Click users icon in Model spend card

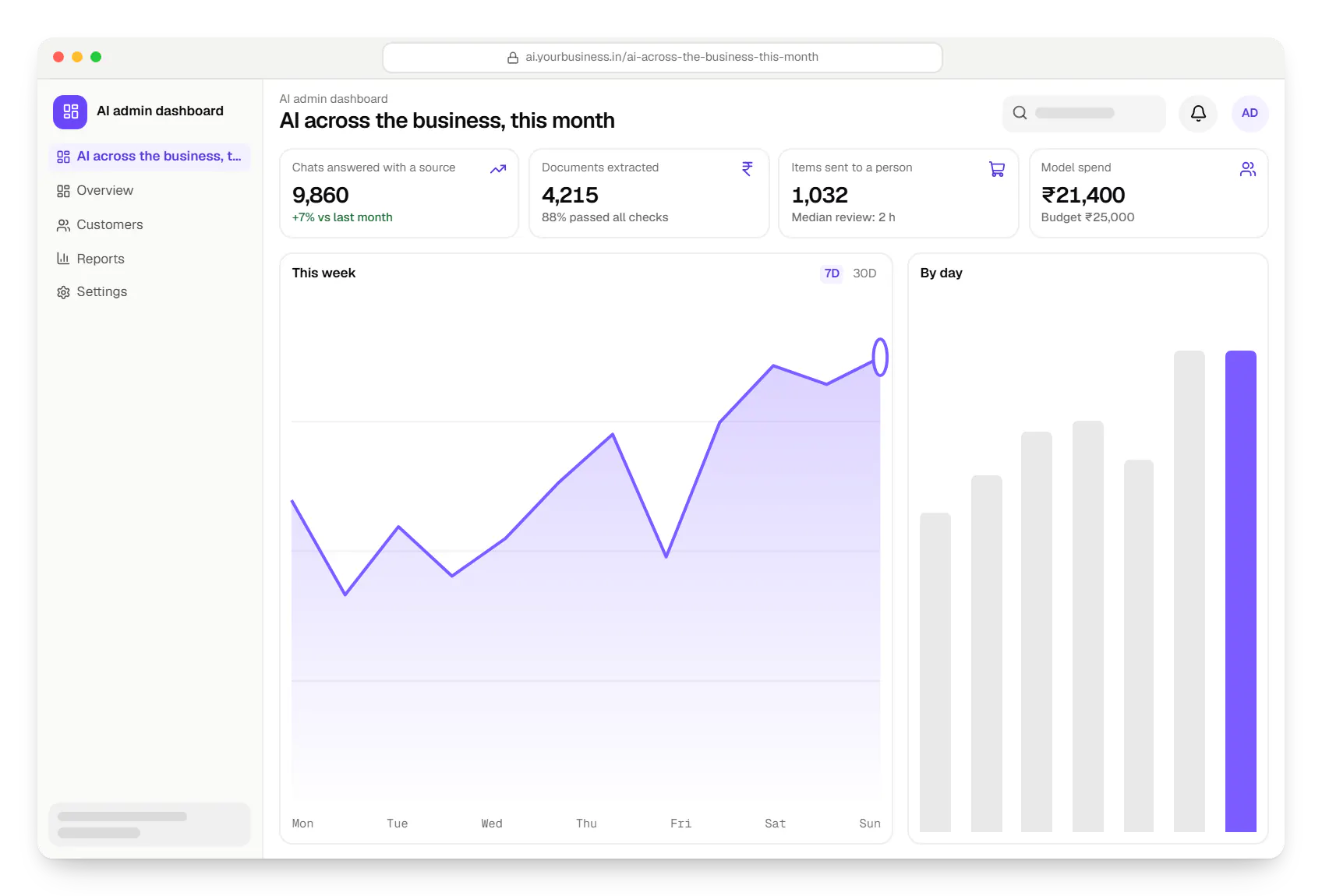pos(1248,169)
